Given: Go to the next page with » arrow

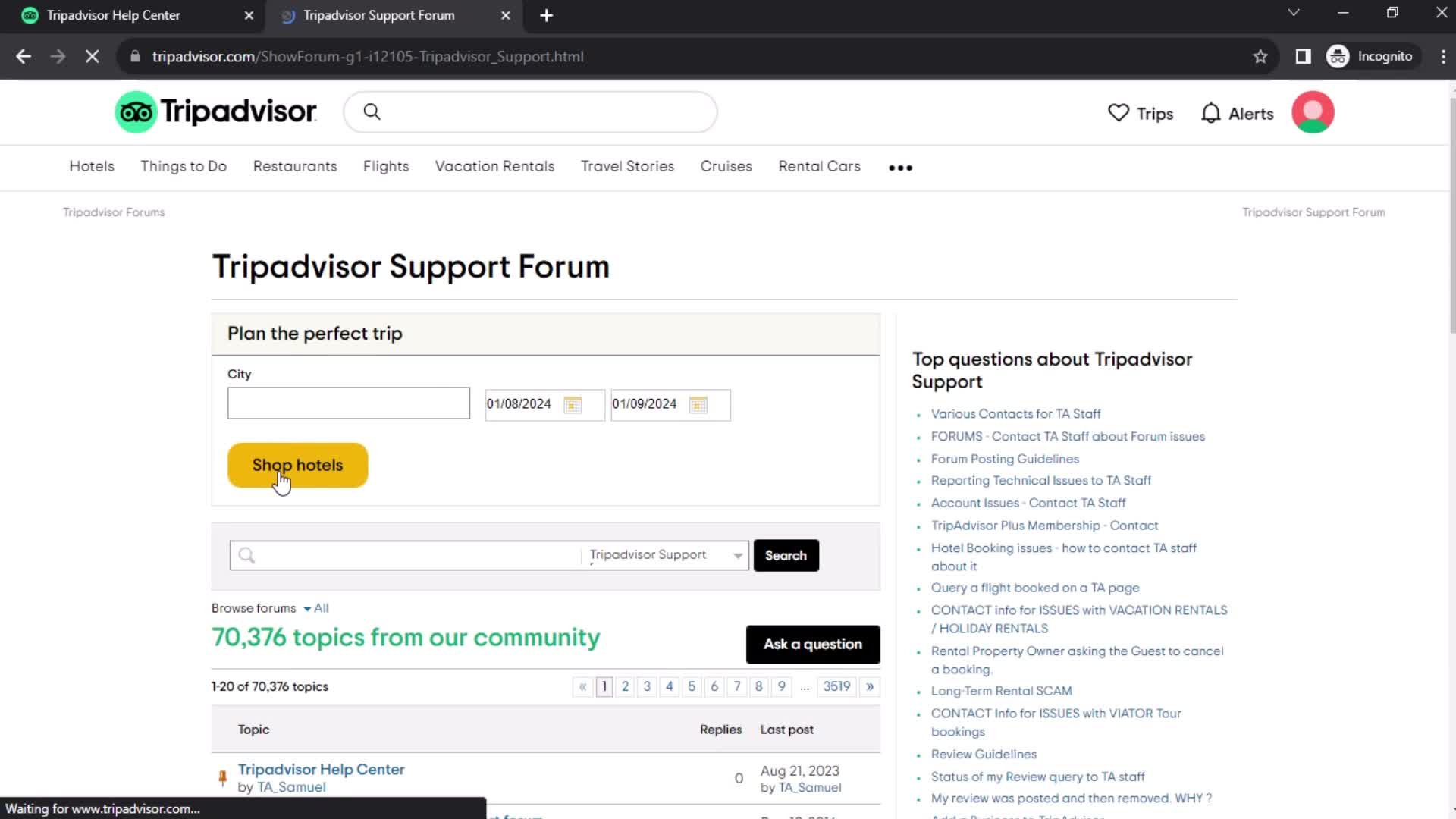Looking at the screenshot, I should (x=870, y=686).
